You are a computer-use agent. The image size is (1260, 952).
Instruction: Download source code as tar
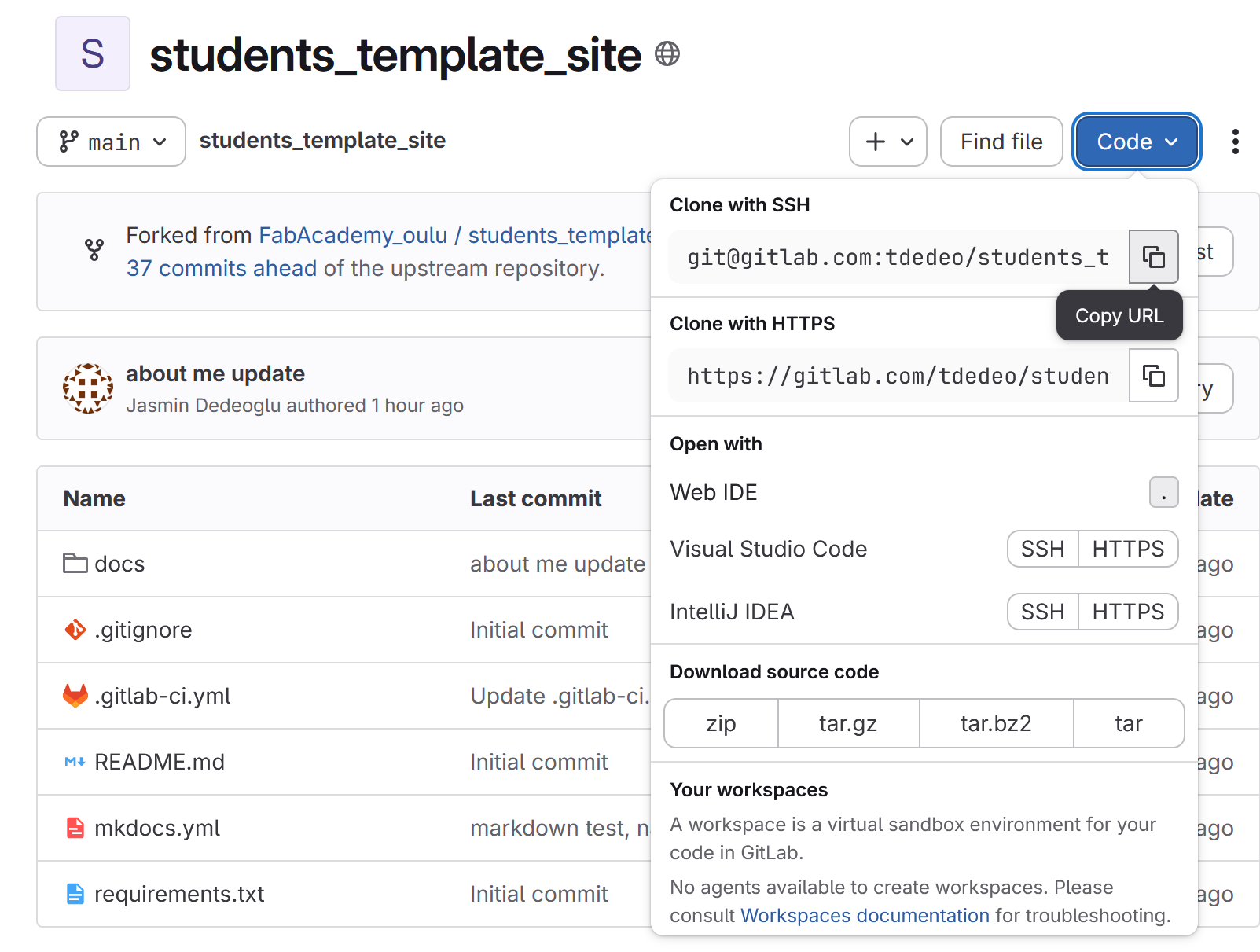point(1129,723)
